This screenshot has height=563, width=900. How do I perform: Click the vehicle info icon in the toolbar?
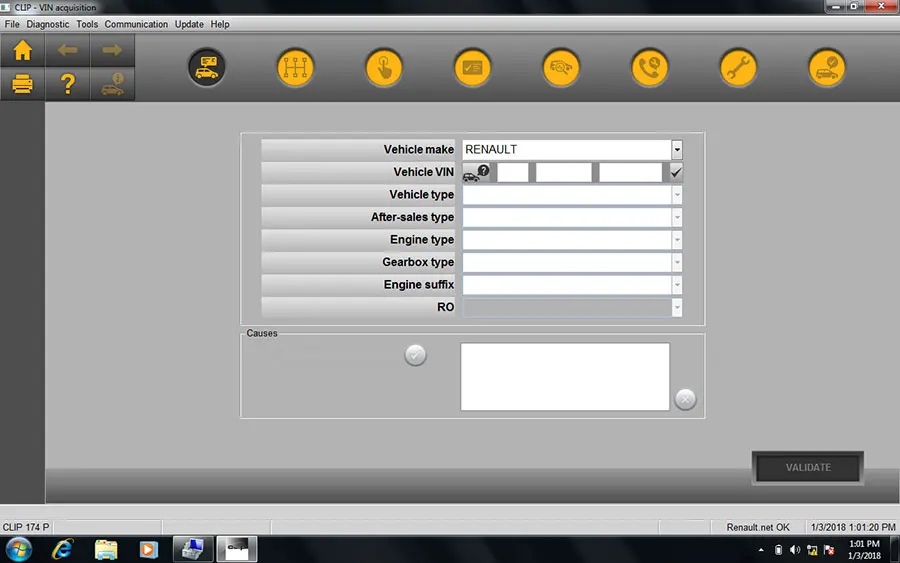click(x=112, y=84)
